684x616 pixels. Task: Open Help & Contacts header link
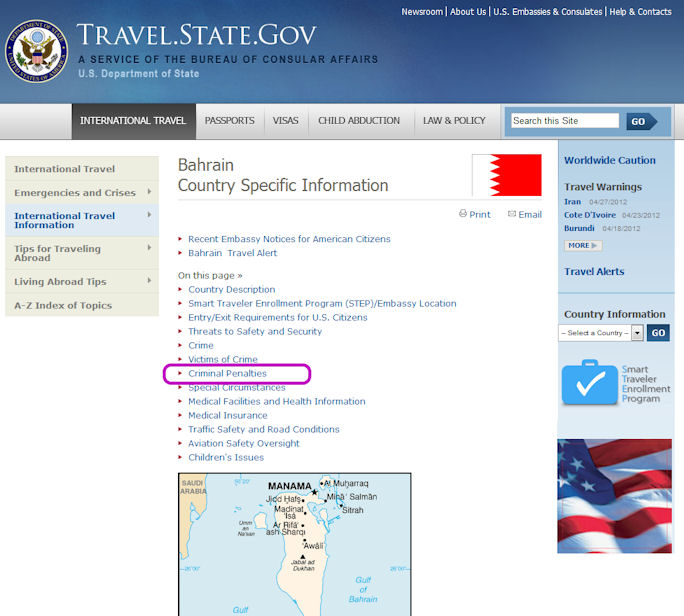[640, 12]
